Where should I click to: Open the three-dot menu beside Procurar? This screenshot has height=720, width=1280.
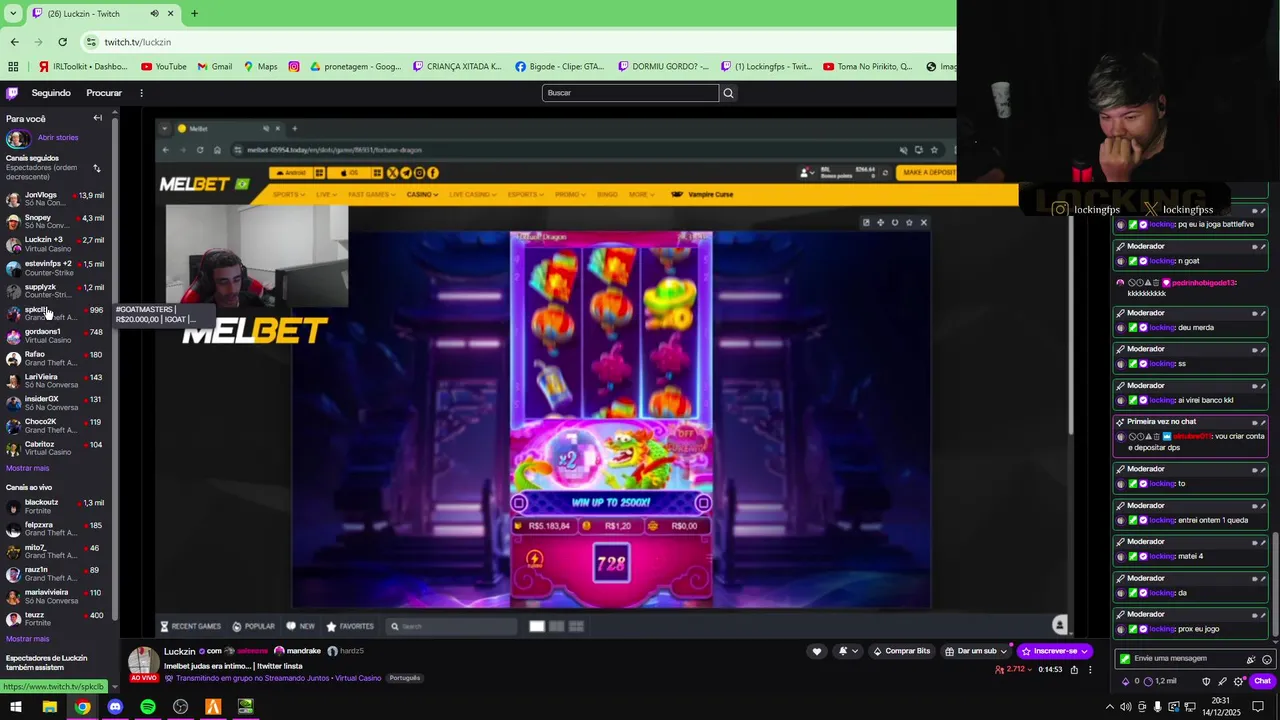[141, 93]
